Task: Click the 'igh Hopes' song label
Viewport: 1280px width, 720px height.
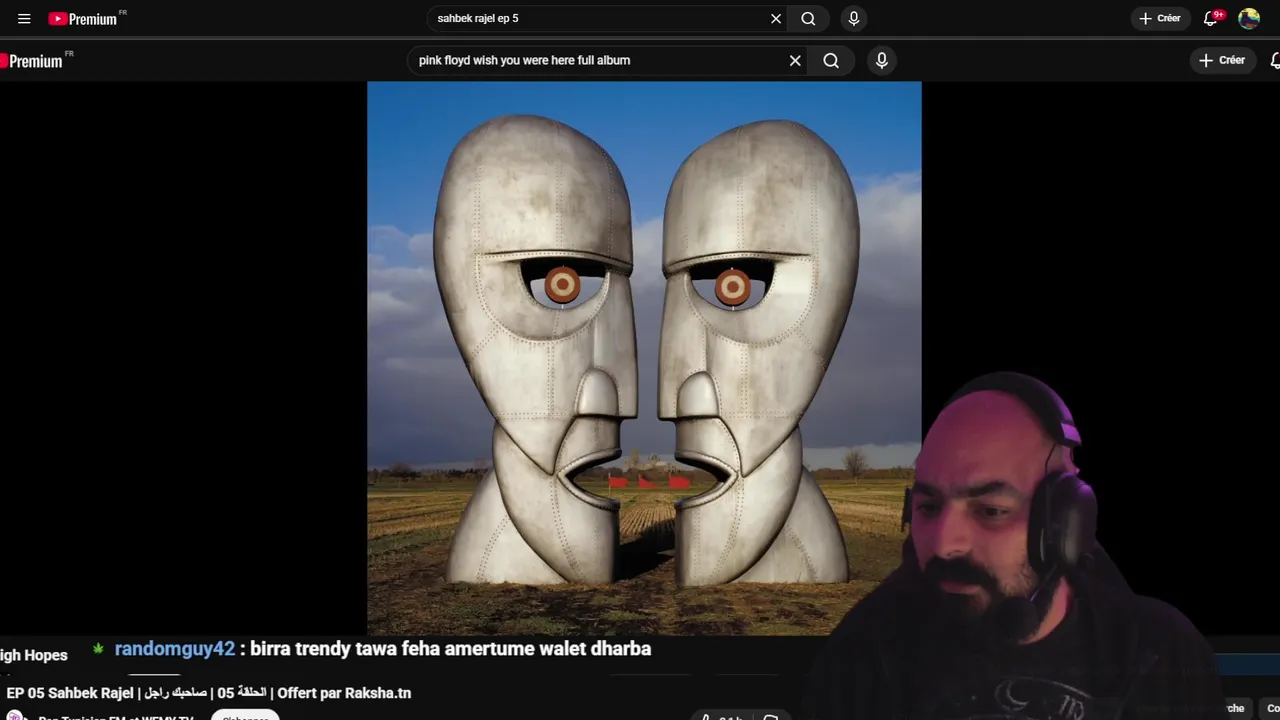Action: (34, 655)
